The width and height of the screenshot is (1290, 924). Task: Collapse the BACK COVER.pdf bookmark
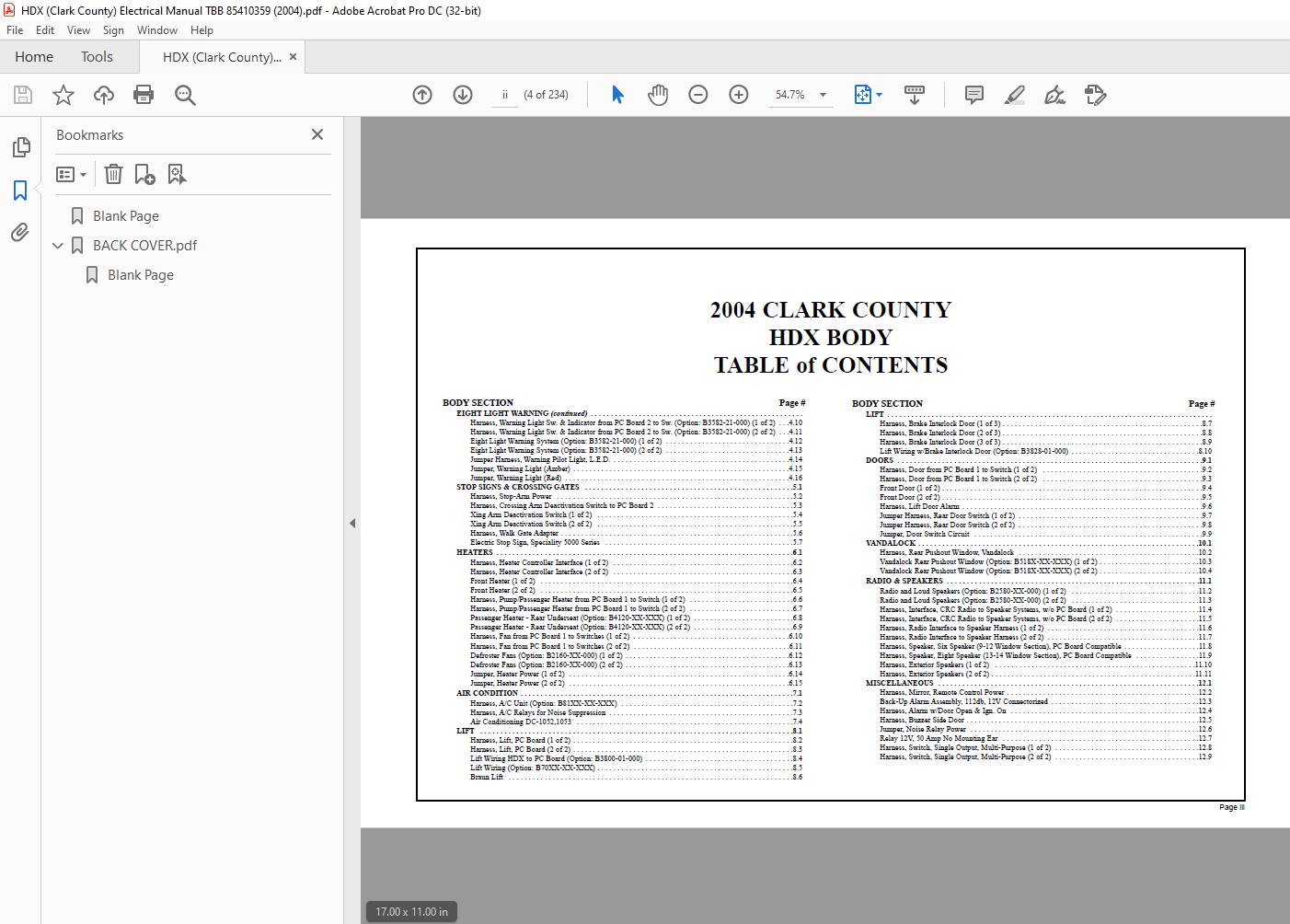(58, 246)
